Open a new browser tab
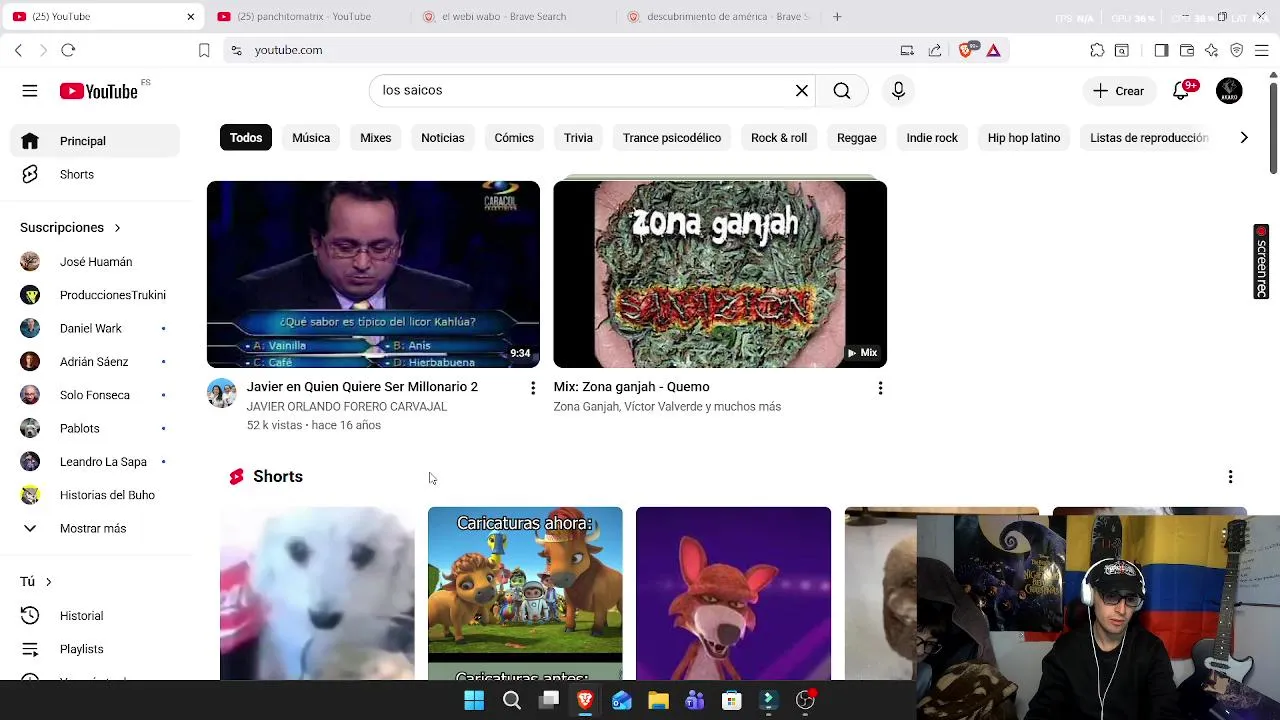Image resolution: width=1280 pixels, height=720 pixels. (837, 16)
